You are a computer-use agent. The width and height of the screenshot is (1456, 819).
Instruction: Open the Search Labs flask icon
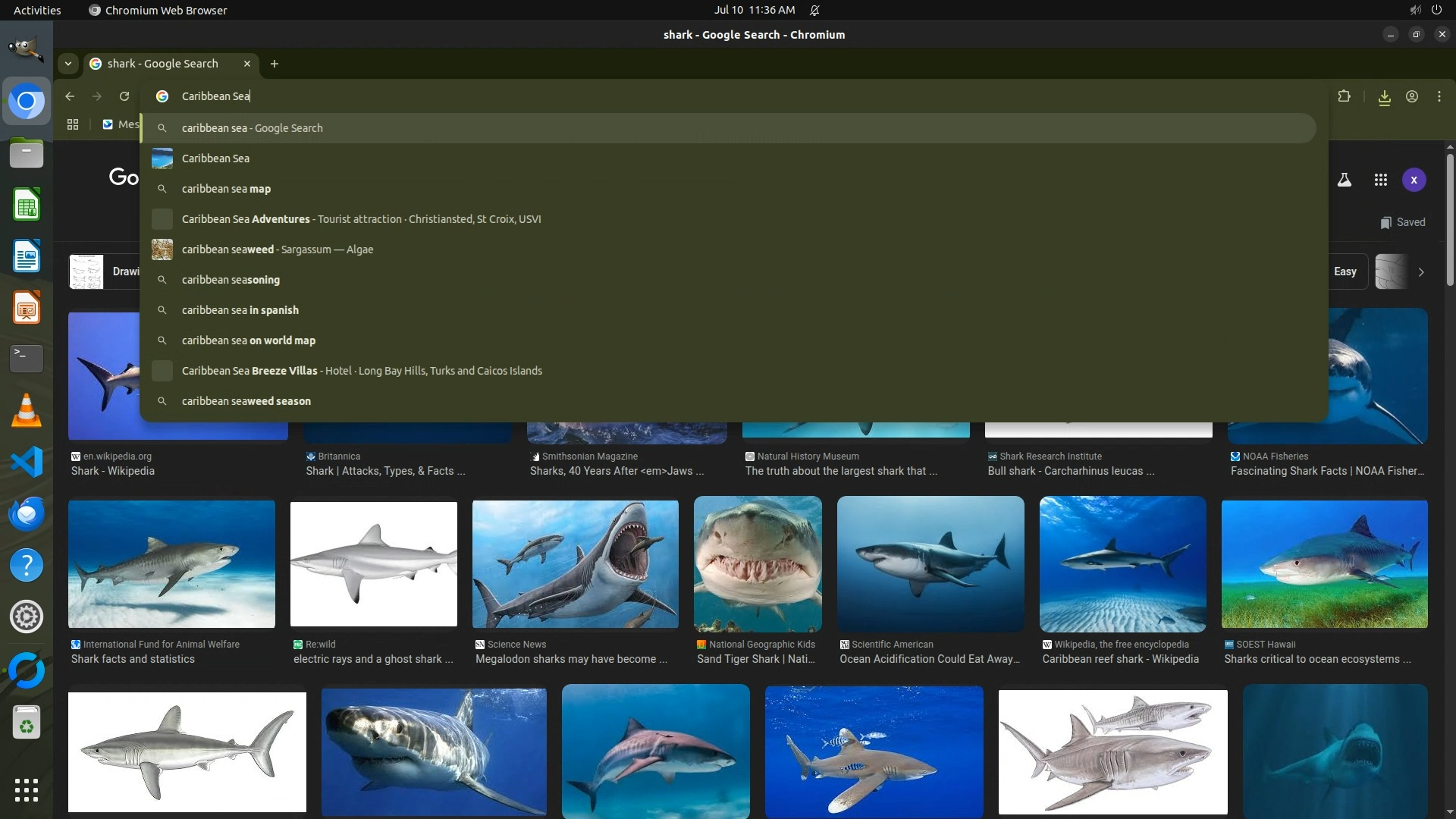(x=1344, y=180)
